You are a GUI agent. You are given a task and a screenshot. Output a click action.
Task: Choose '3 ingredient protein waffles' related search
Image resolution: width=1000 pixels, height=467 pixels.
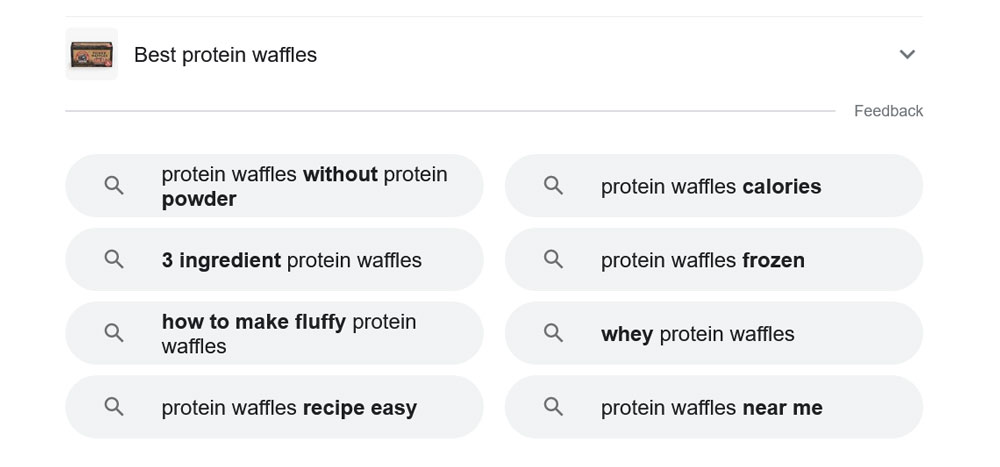(x=274, y=259)
